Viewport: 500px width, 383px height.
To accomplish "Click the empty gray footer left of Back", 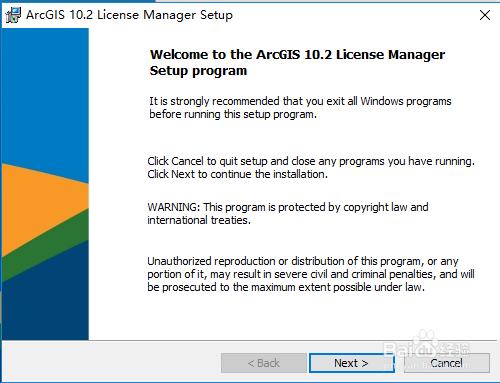I will point(112,363).
